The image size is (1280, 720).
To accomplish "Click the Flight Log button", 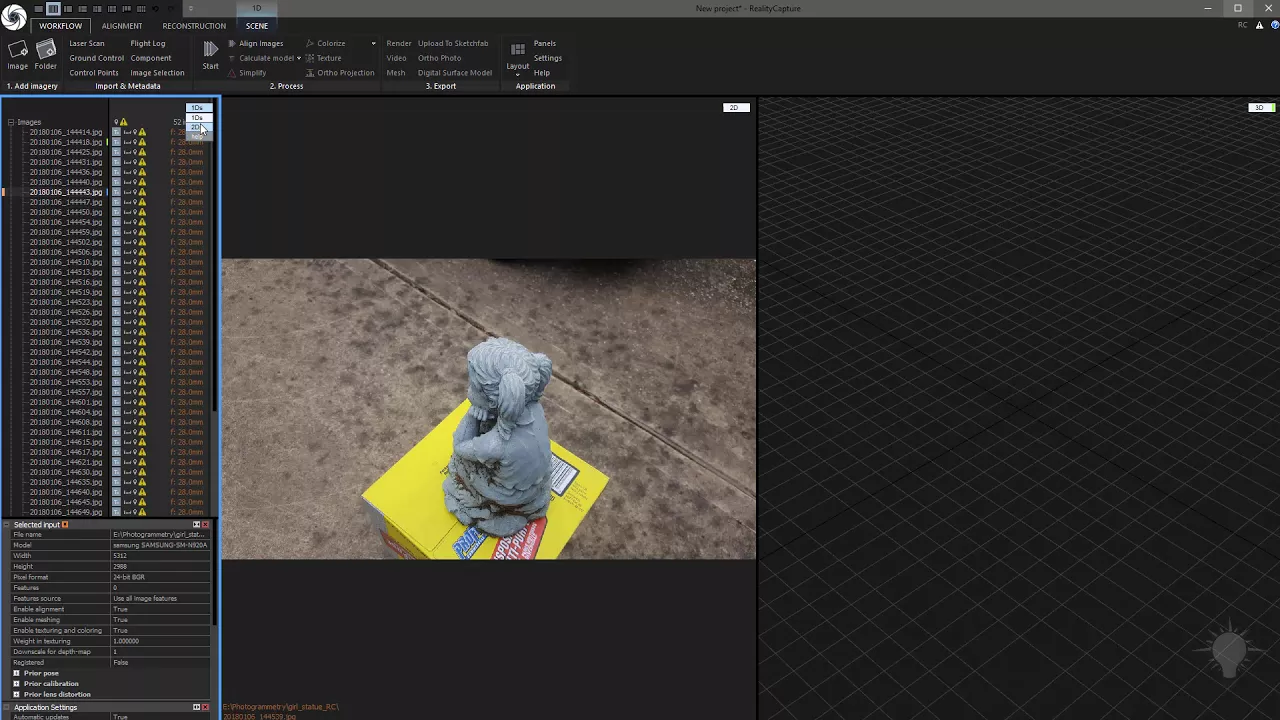I will pyautogui.click(x=148, y=43).
